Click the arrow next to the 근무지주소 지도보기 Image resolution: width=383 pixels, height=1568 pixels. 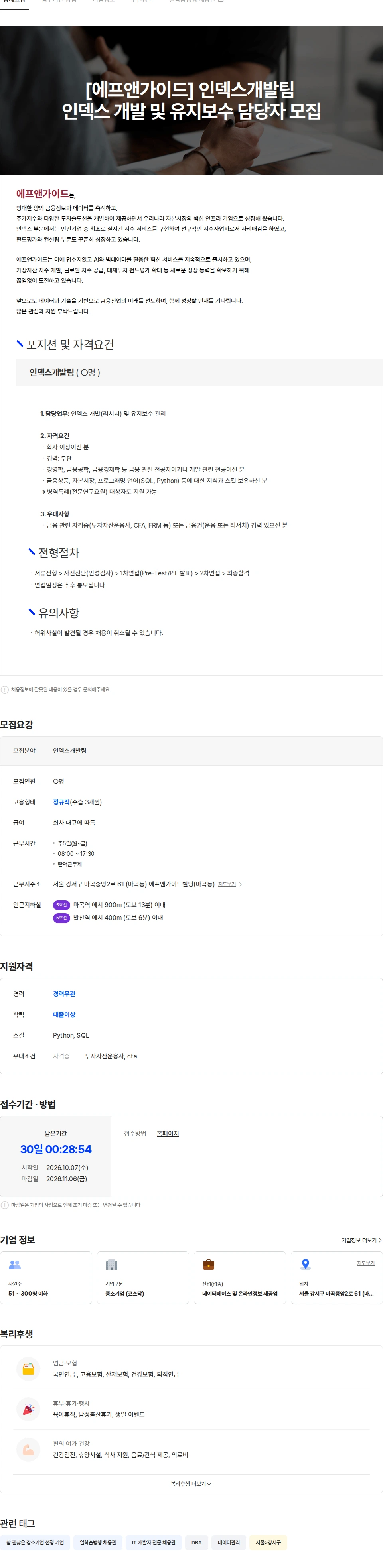point(241,884)
